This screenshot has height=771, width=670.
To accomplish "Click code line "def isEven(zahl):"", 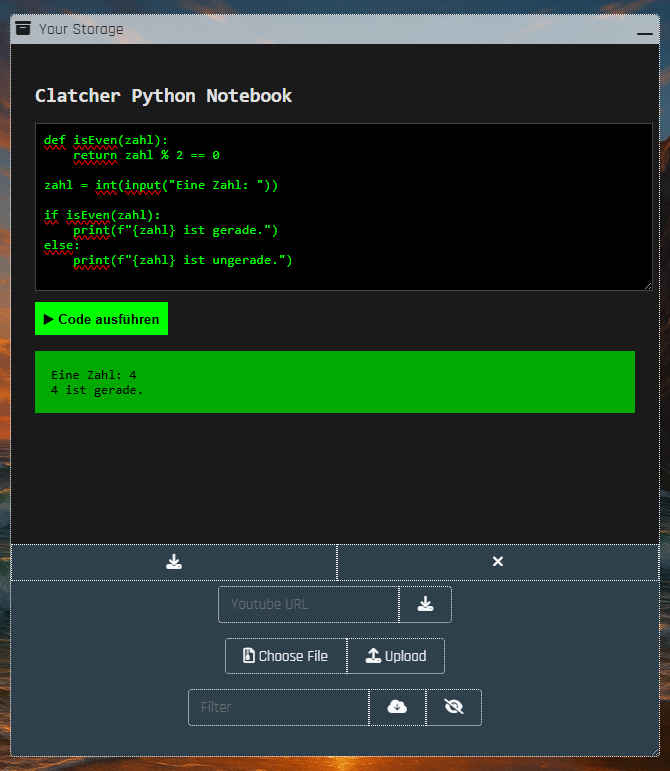I will pyautogui.click(x=106, y=141).
